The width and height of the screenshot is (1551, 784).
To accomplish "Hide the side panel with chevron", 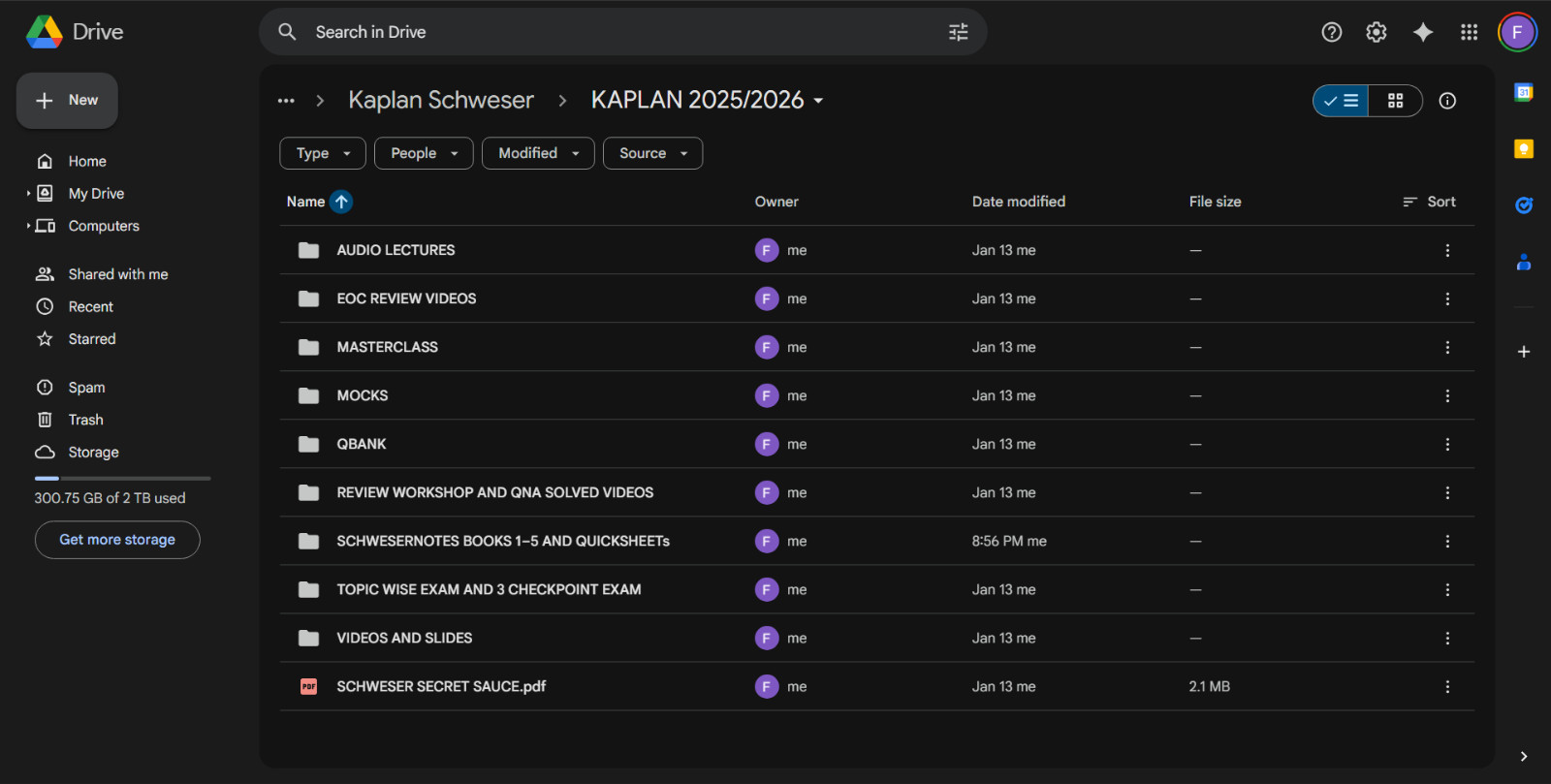I will [1524, 757].
